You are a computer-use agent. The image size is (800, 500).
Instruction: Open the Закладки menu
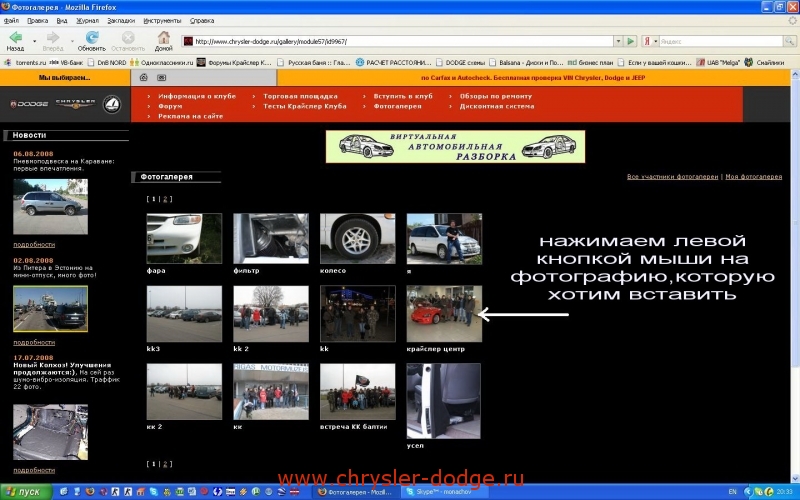tap(121, 21)
